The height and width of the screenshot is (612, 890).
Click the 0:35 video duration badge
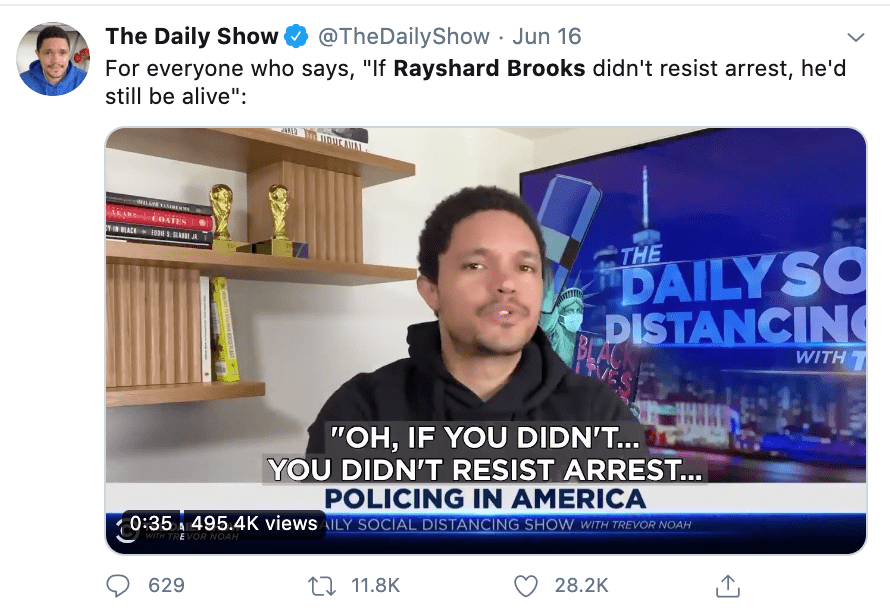point(150,523)
